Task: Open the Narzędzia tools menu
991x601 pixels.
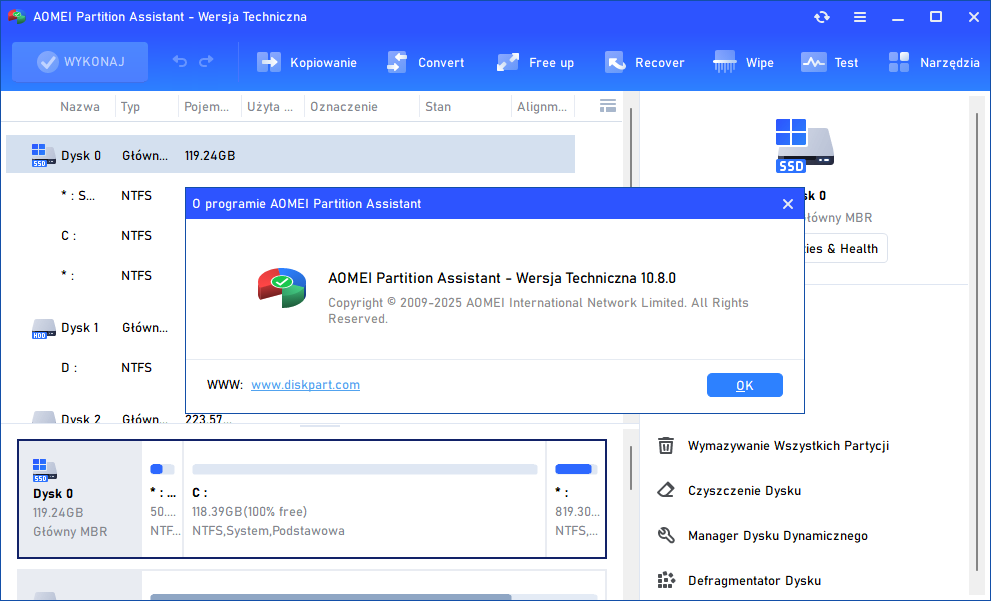Action: point(933,63)
